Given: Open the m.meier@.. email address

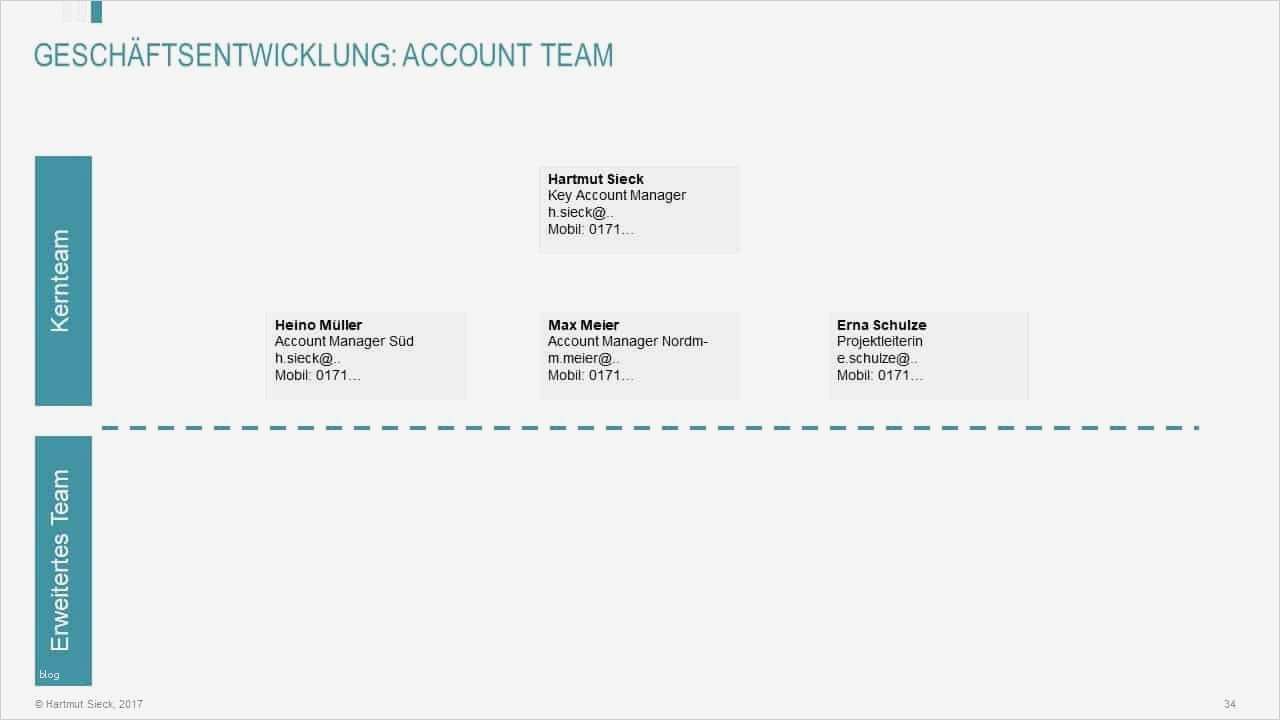Looking at the screenshot, I should click(584, 358).
